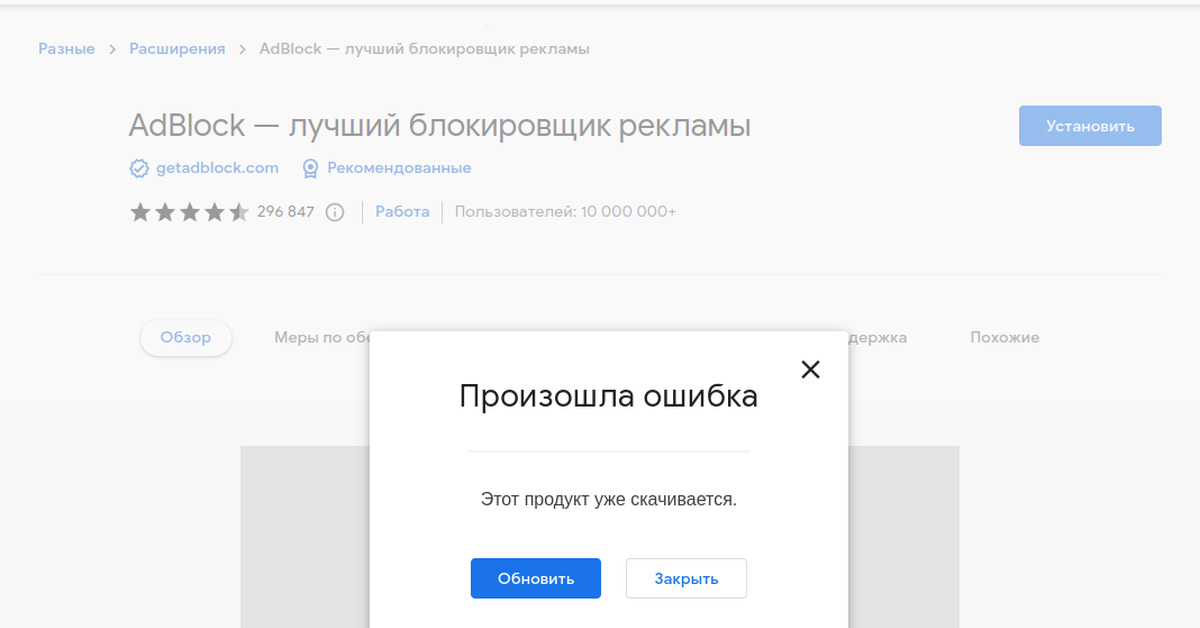Open the rating details info icon

coord(334,212)
